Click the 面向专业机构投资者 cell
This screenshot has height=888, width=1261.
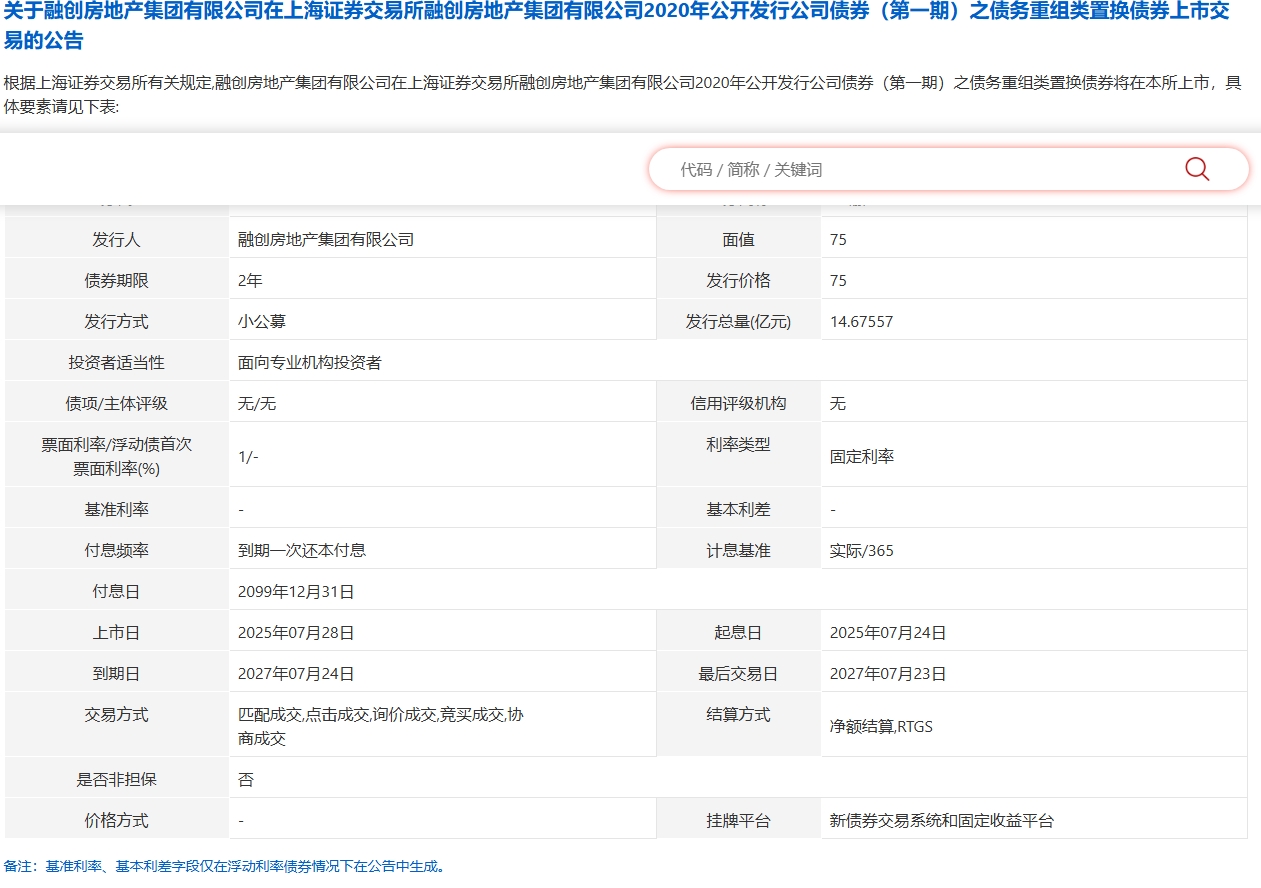pyautogui.click(x=309, y=363)
